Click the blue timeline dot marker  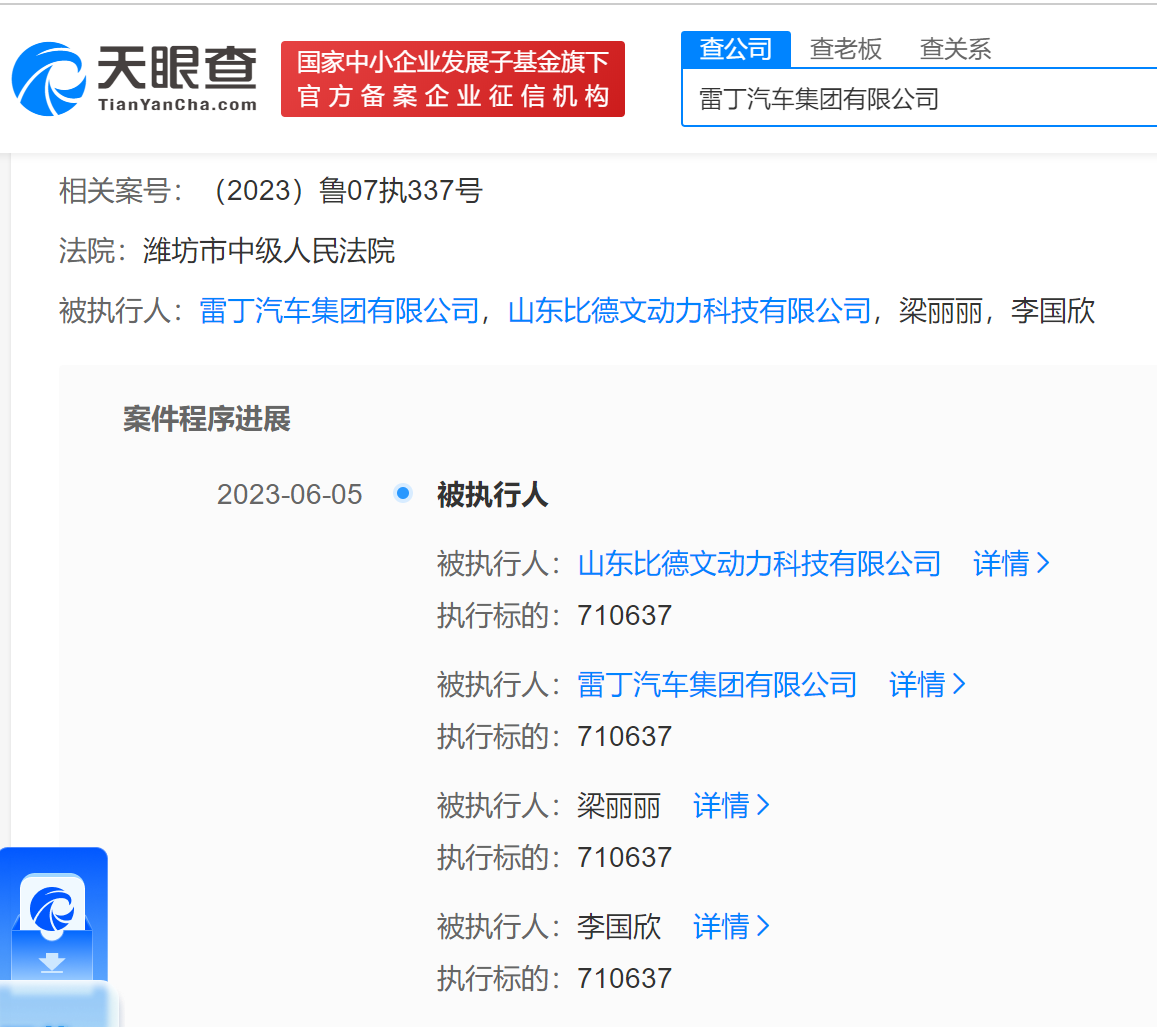(x=403, y=492)
